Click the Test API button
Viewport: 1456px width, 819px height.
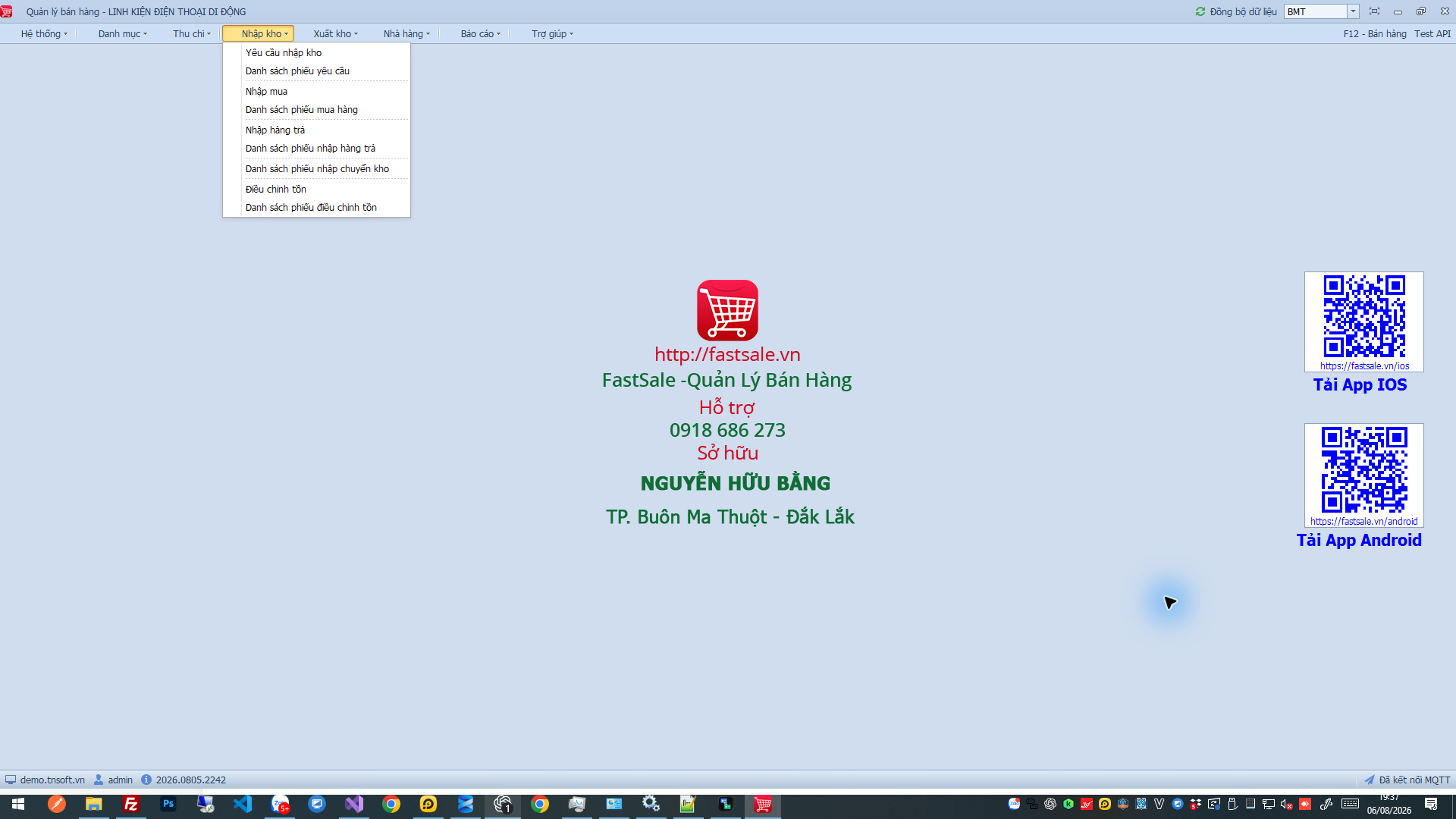1432,33
